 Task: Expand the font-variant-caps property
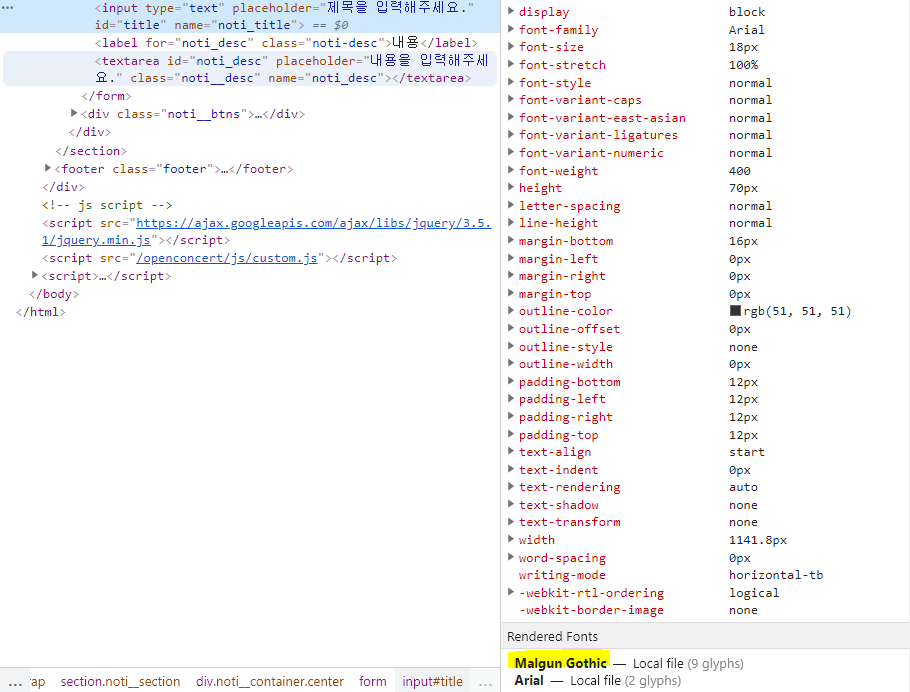click(x=511, y=99)
